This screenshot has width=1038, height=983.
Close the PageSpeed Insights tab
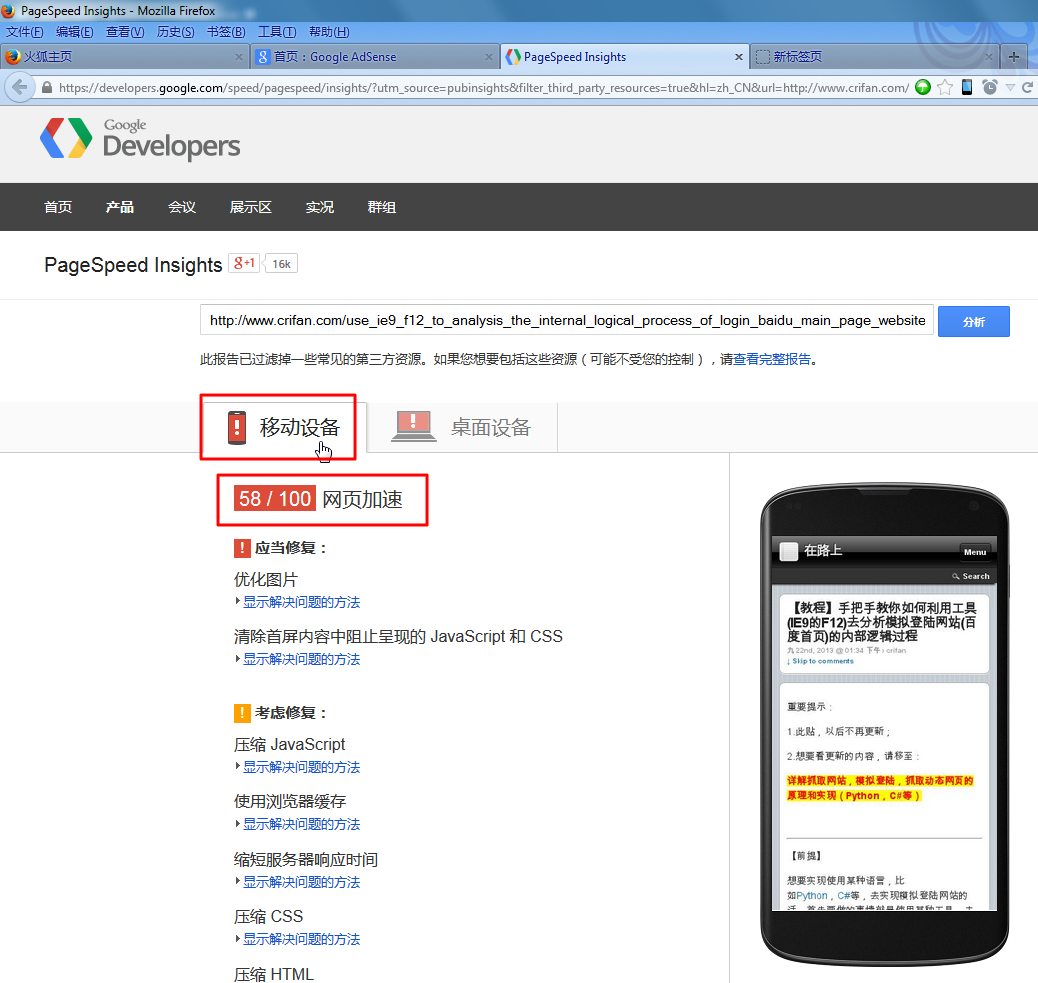coord(738,57)
